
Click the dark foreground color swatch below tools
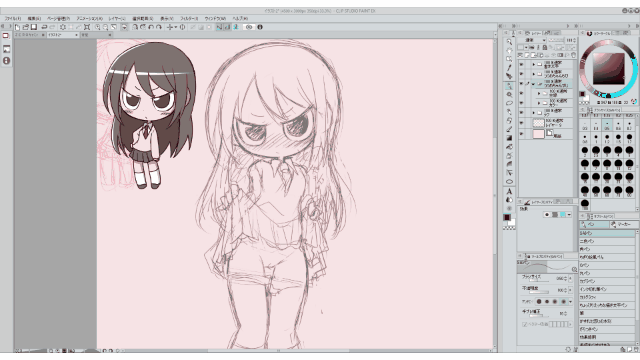point(507,218)
